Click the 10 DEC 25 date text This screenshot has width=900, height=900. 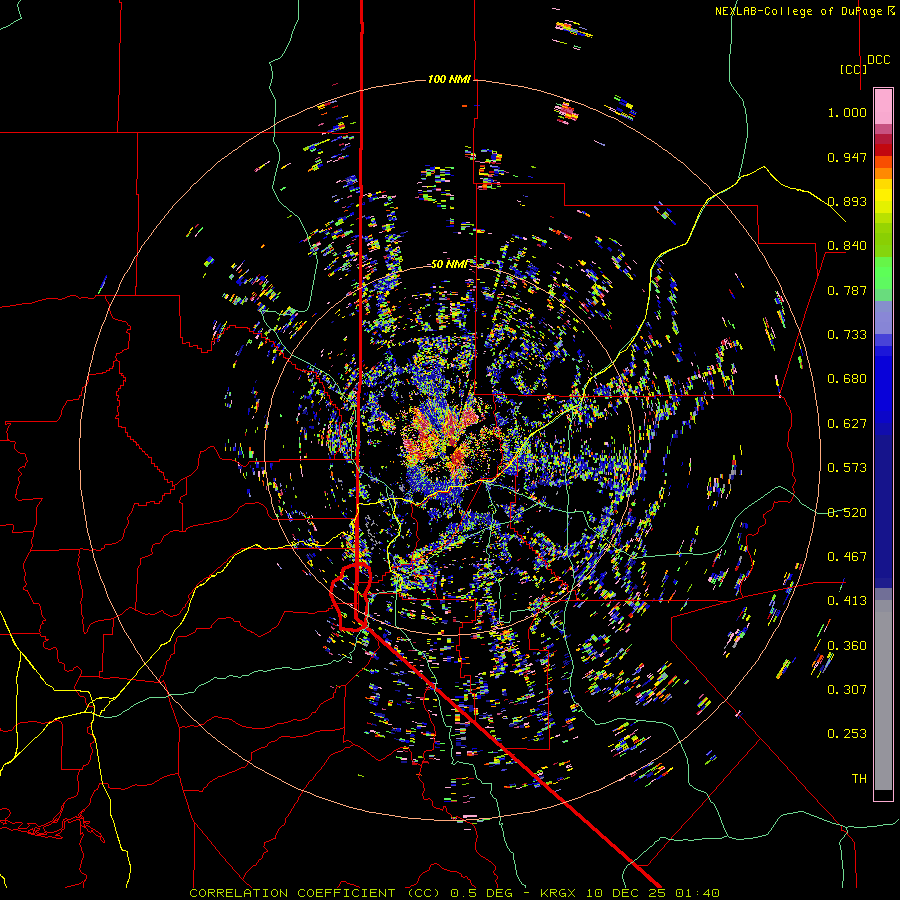point(626,893)
